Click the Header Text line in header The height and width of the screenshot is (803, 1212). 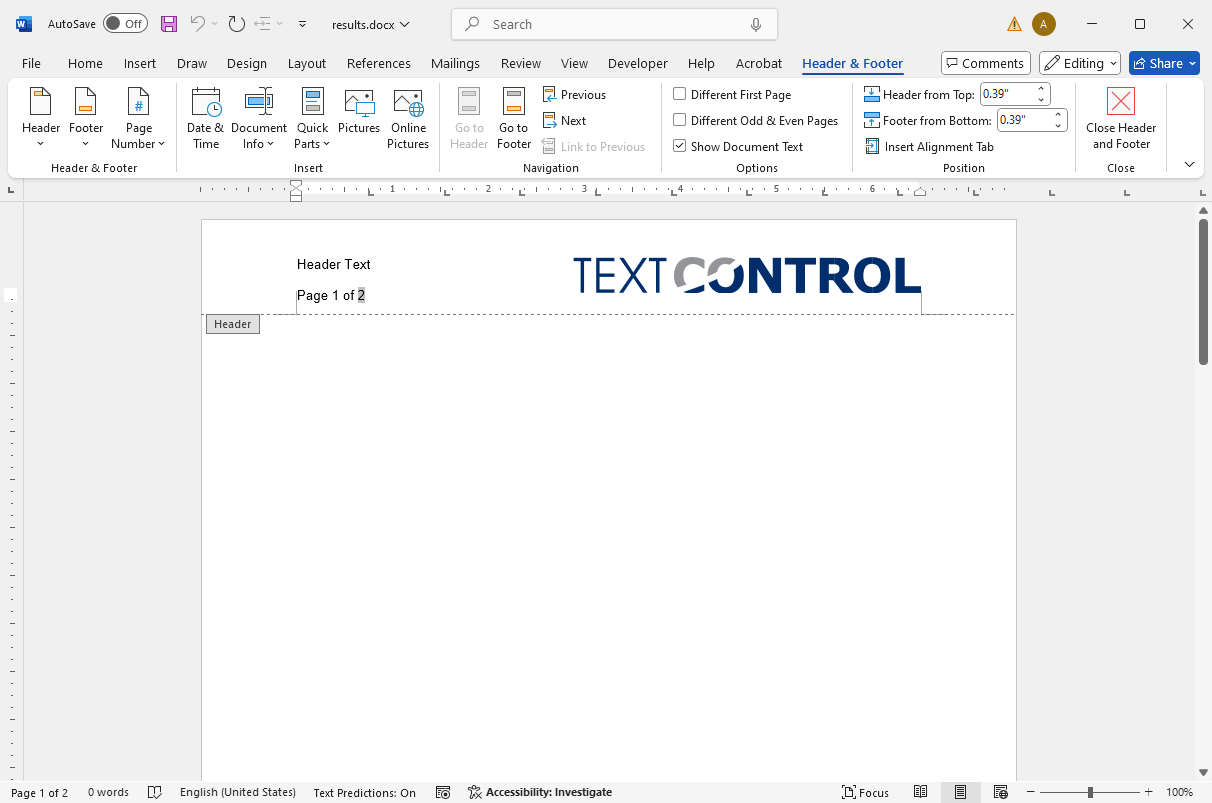pyautogui.click(x=334, y=265)
